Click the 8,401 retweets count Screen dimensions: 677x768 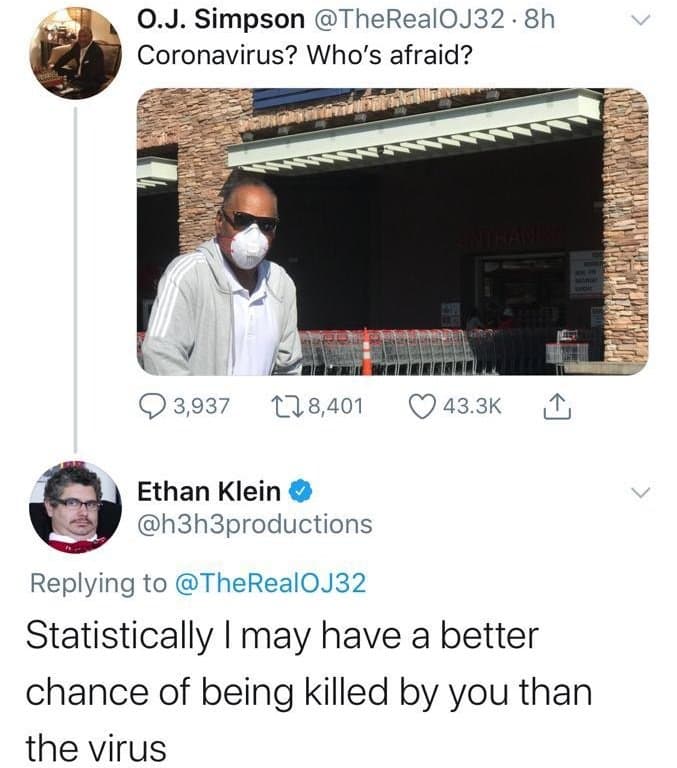tap(332, 407)
